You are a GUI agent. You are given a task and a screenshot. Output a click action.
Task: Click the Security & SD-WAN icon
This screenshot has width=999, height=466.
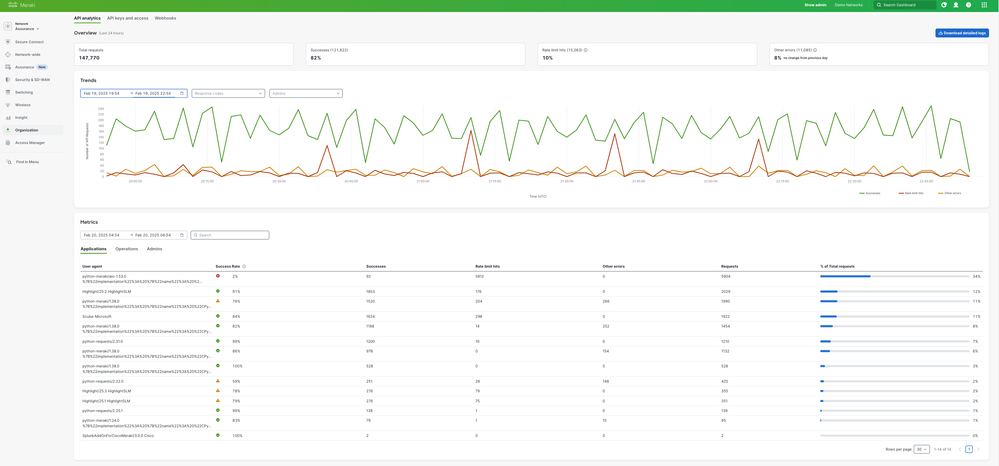point(9,80)
